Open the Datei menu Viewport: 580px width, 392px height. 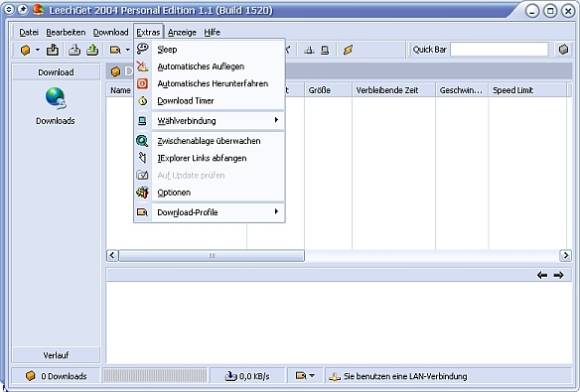point(29,33)
